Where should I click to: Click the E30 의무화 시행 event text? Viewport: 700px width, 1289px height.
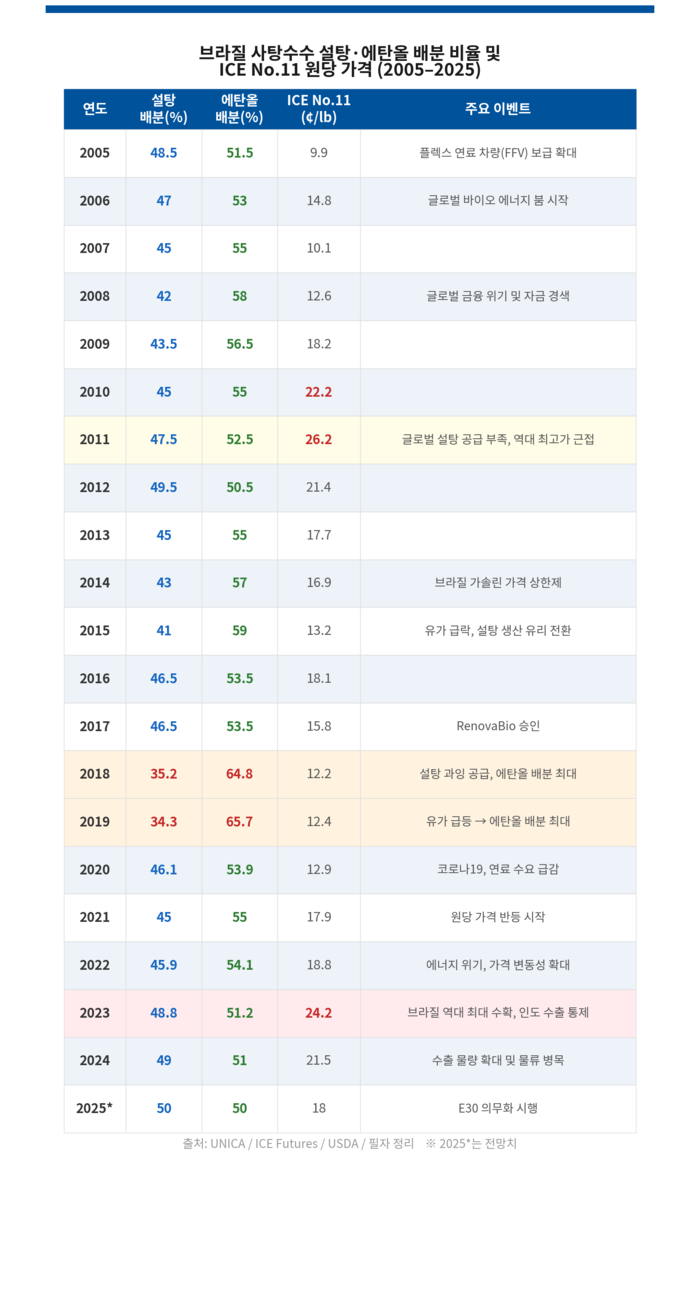[497, 1108]
